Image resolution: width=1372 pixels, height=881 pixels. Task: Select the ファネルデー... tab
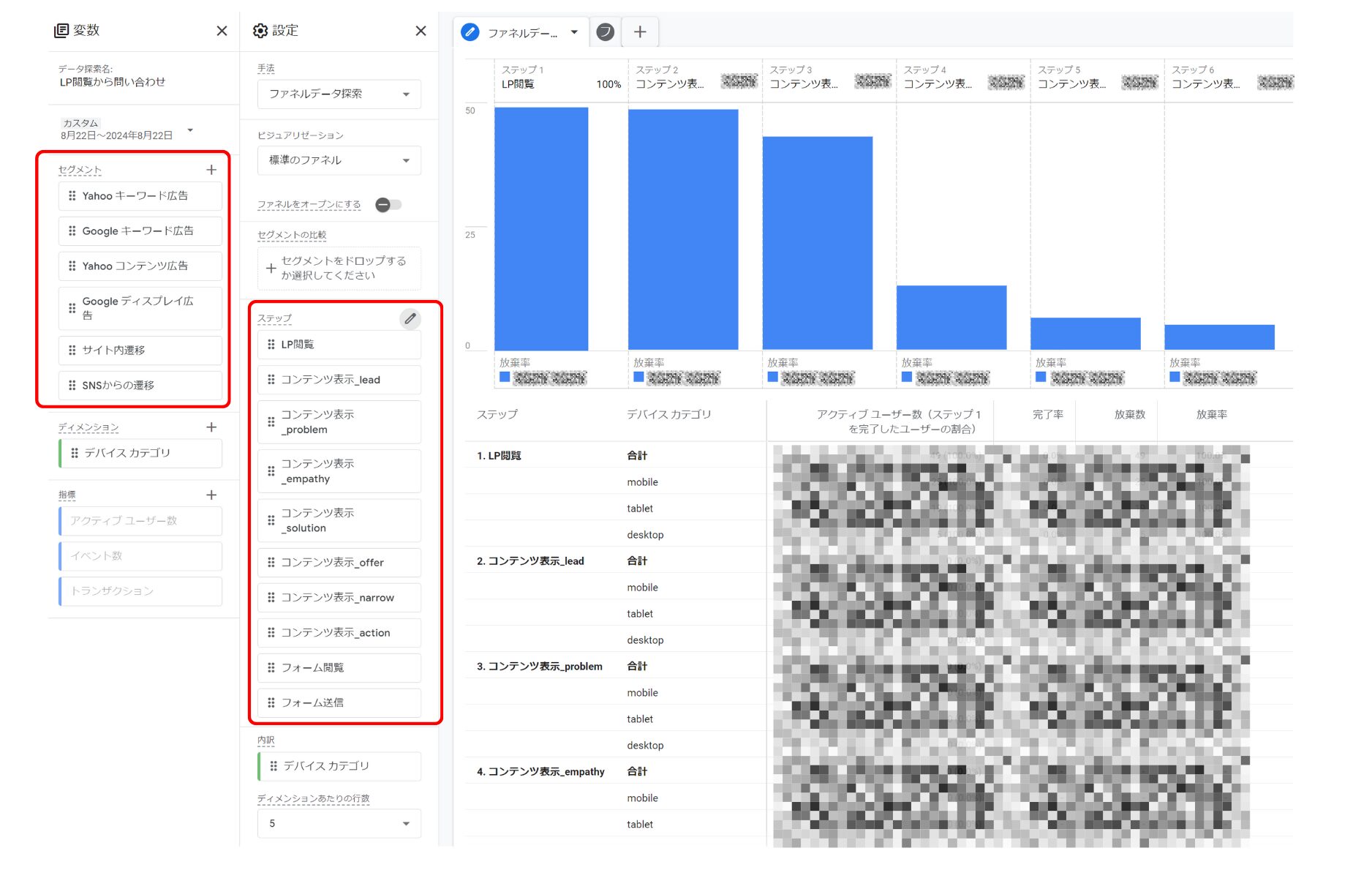tap(522, 33)
